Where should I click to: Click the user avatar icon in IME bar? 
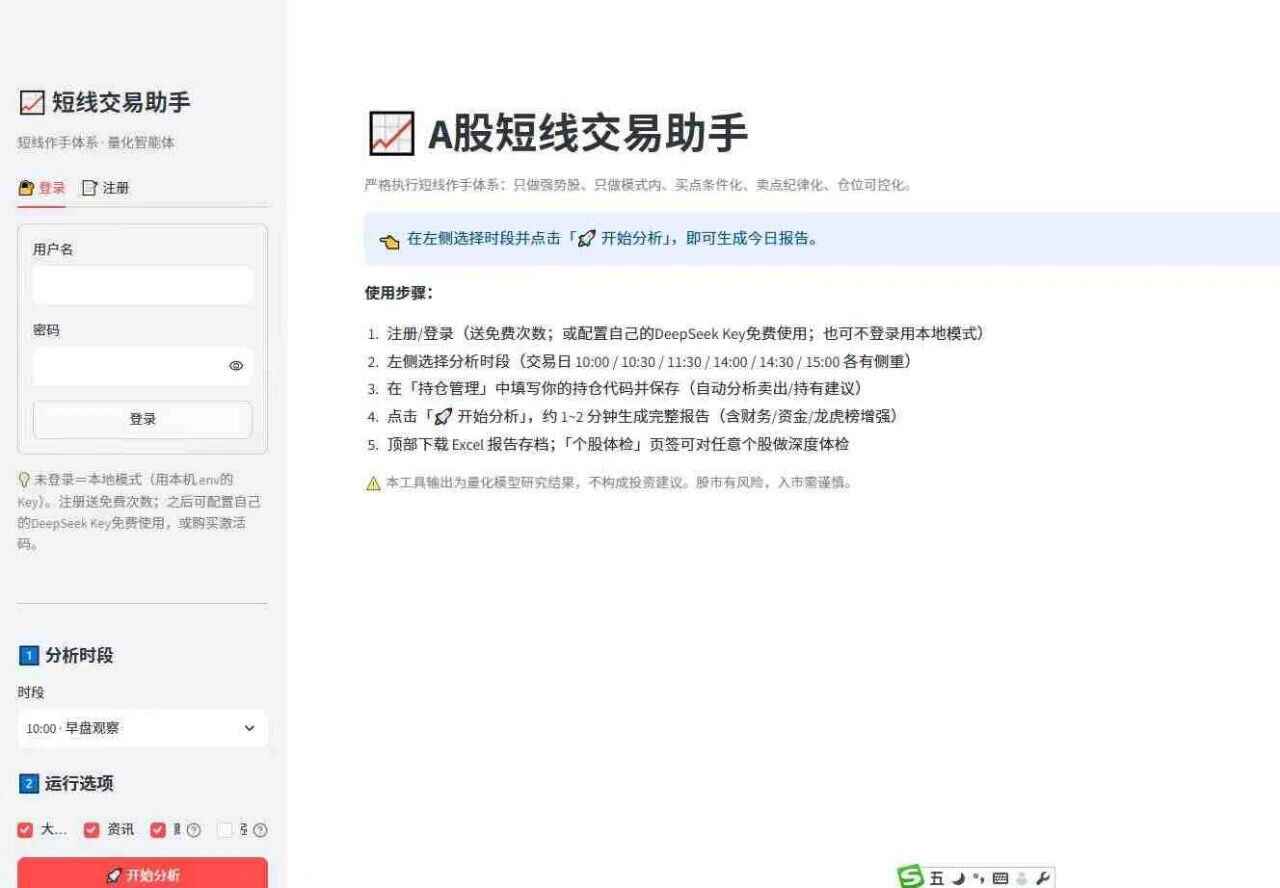[x=1020, y=878]
